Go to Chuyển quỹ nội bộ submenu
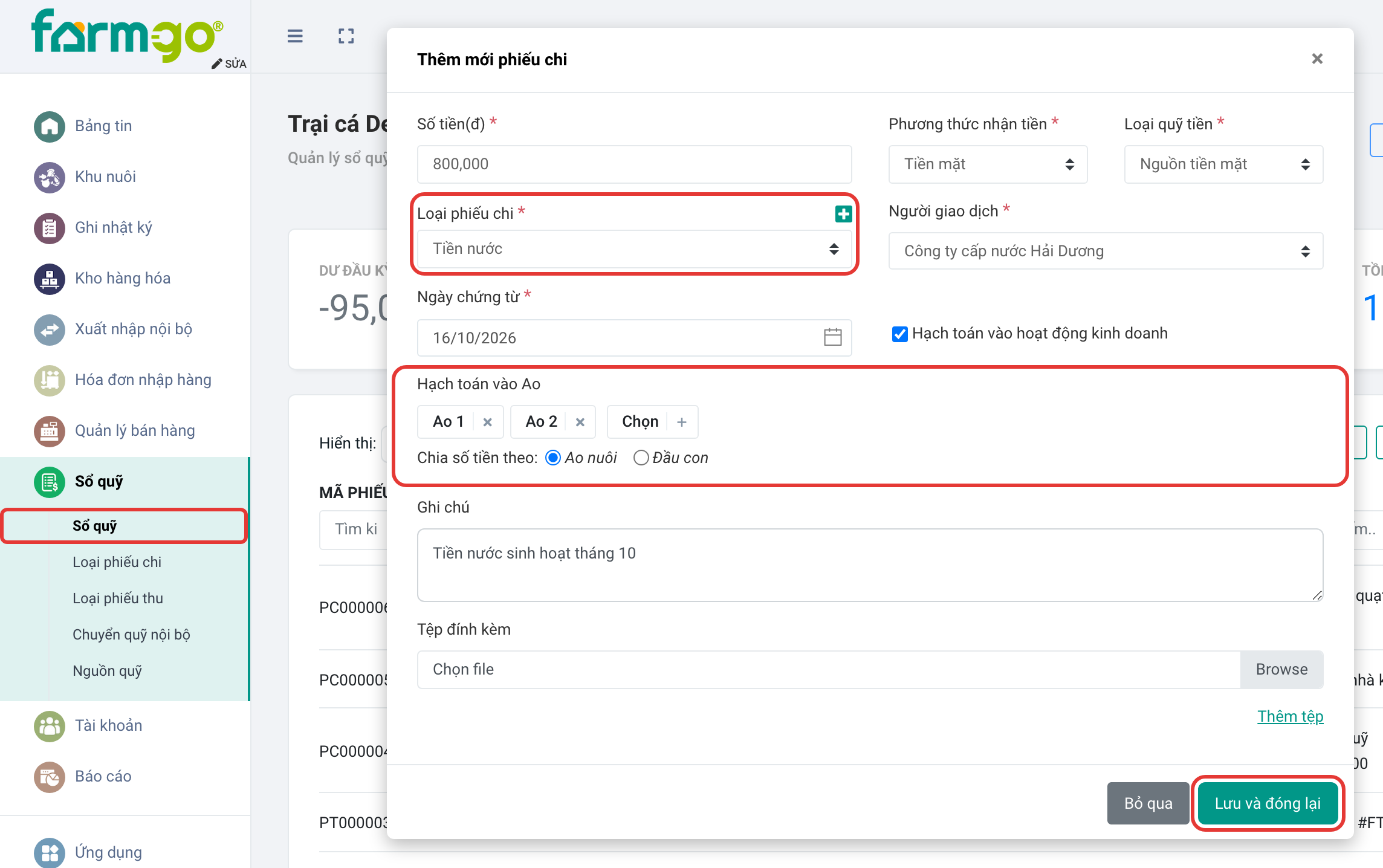The height and width of the screenshot is (868, 1383). (x=131, y=635)
